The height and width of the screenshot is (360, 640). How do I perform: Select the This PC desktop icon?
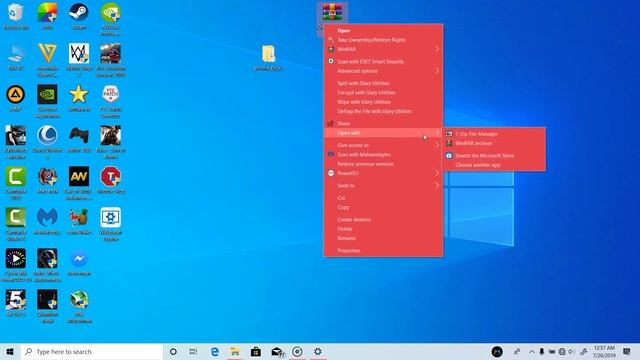pos(16,58)
